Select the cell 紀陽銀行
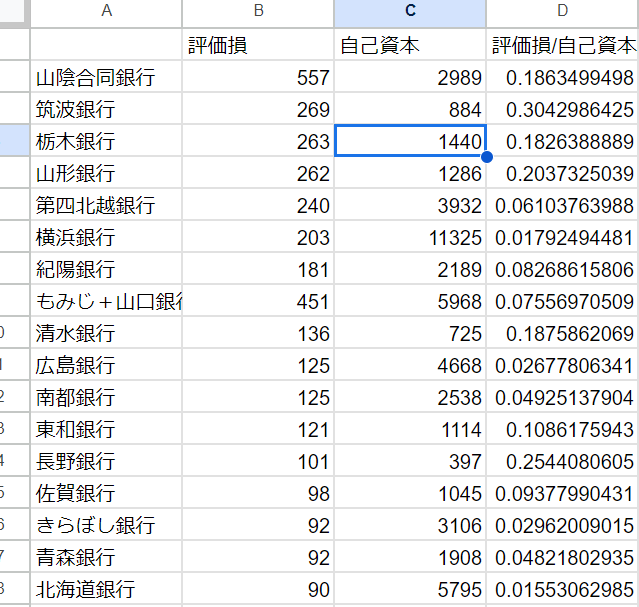Image resolution: width=639 pixels, height=607 pixels. click(106, 269)
